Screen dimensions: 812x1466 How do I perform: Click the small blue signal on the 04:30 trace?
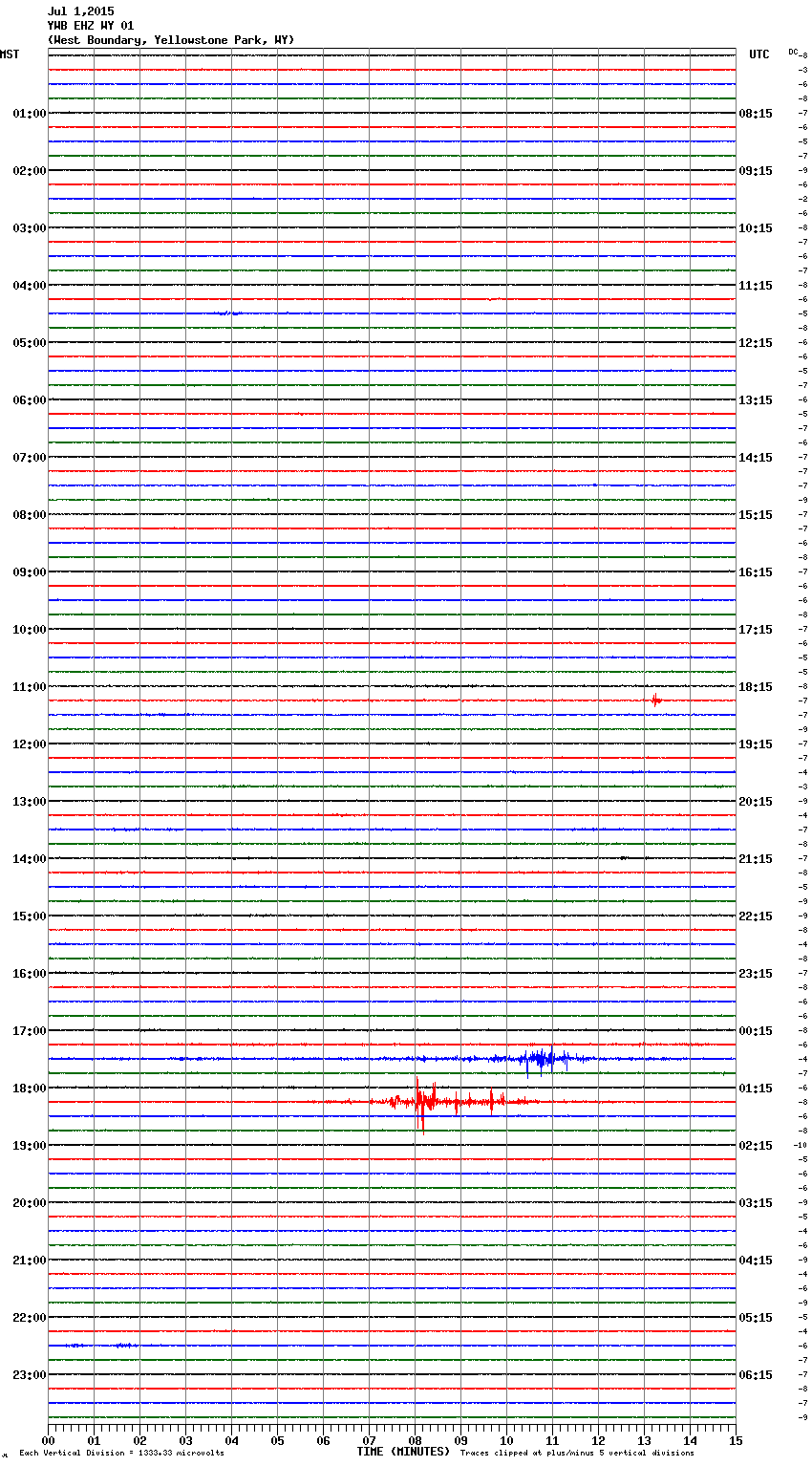click(x=228, y=313)
